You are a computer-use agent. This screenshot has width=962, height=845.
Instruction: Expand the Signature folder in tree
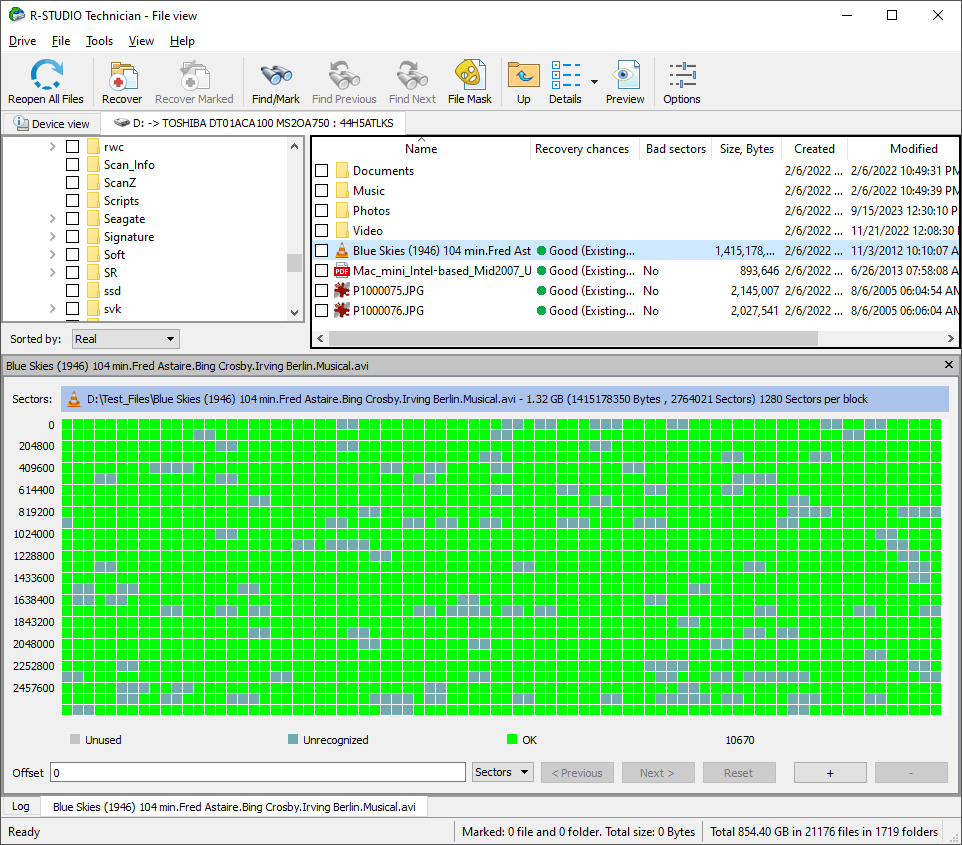52,237
